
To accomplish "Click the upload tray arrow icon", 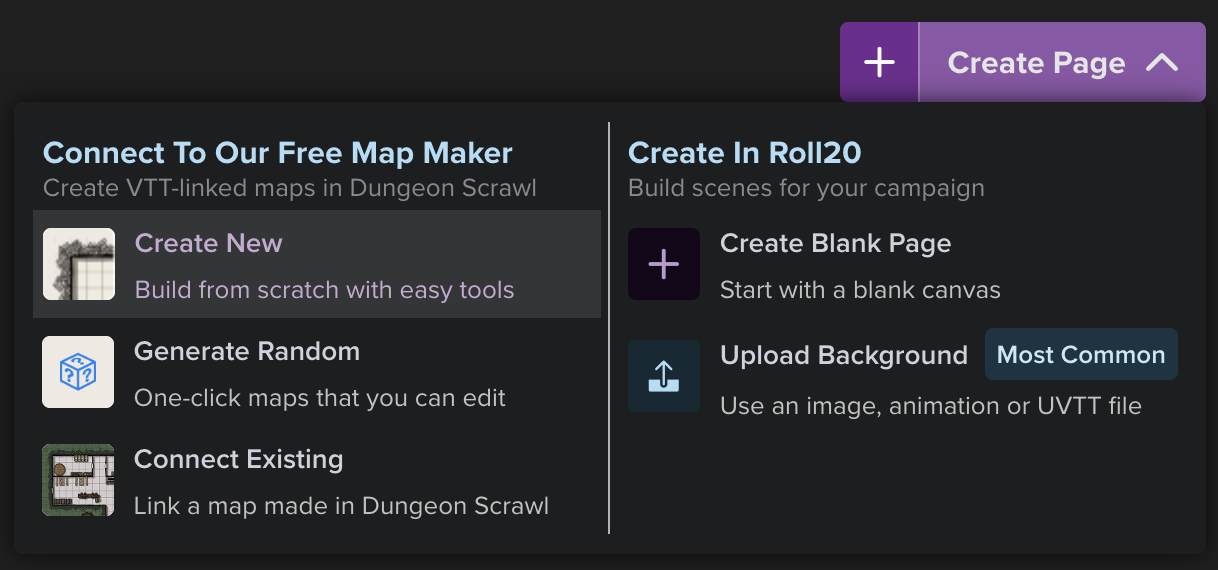I will [x=664, y=376].
